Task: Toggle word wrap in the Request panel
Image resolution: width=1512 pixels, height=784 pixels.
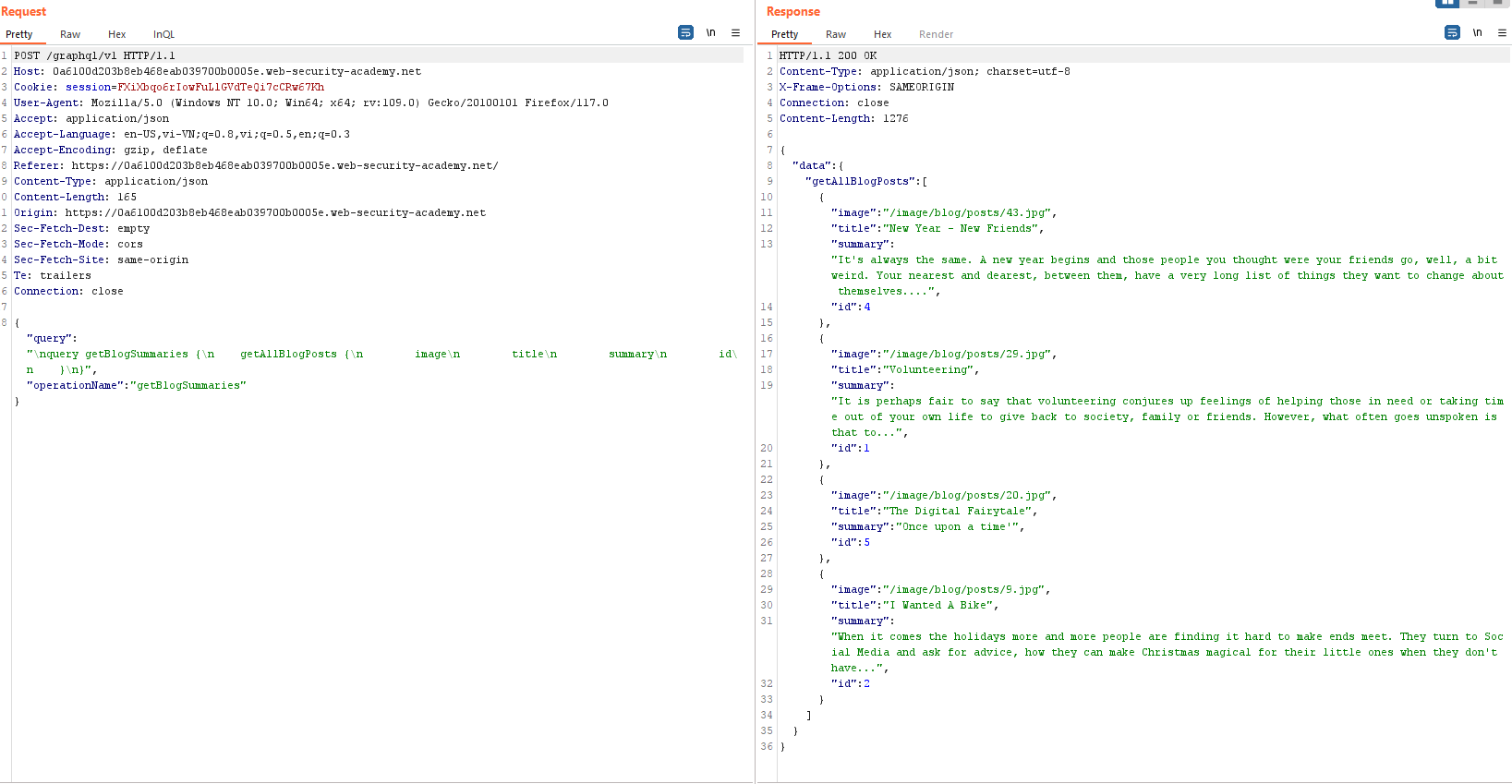Action: [x=685, y=32]
